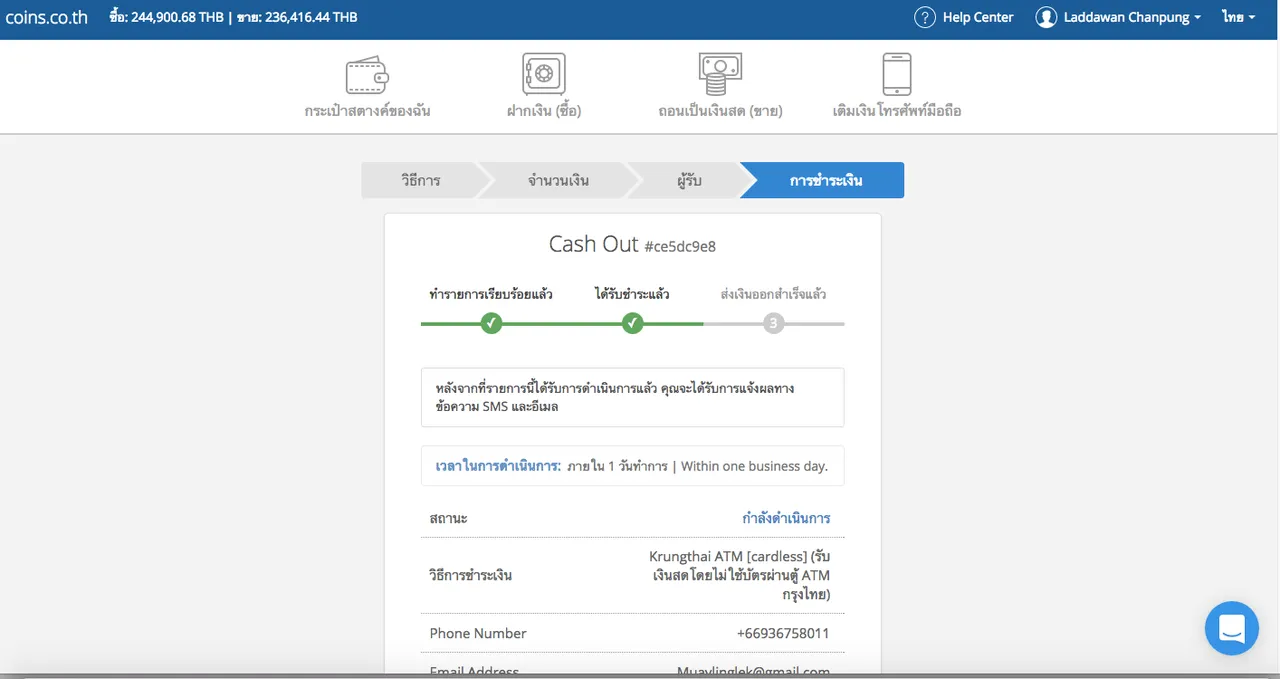Click the mobile phone top-up icon
Image resolution: width=1280 pixels, height=679 pixels.
pyautogui.click(x=897, y=74)
